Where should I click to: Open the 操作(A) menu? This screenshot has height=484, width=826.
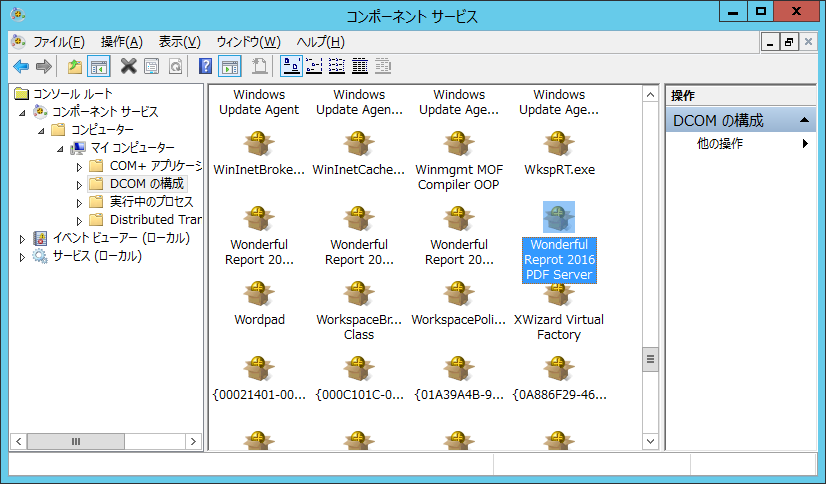[x=122, y=42]
